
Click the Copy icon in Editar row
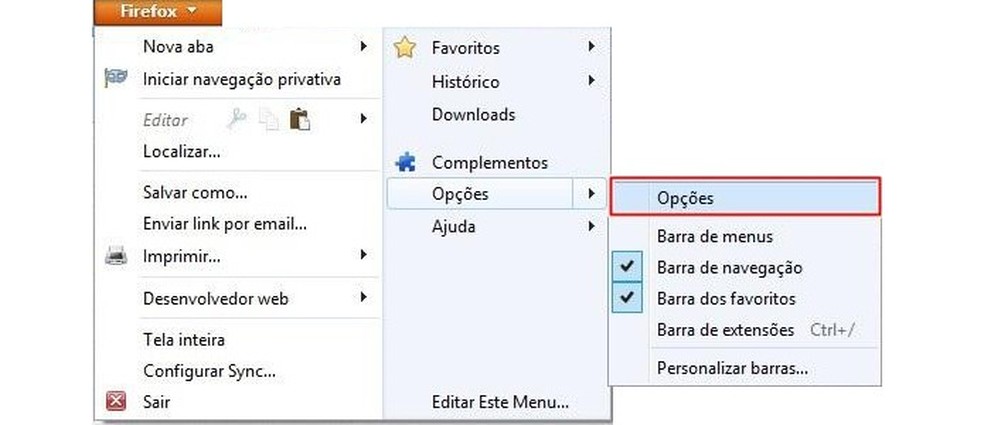[268, 120]
